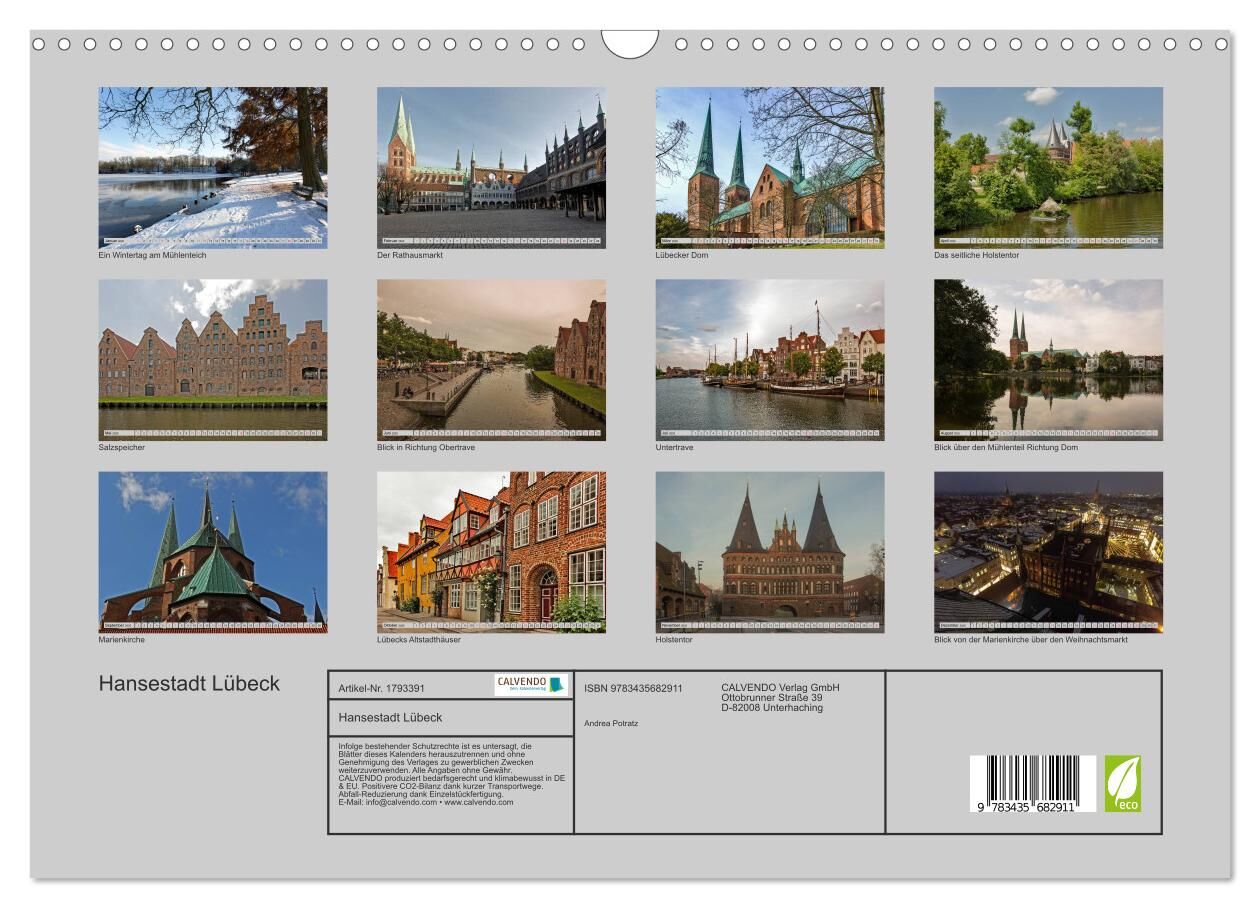Open the Holstentor photo
This screenshot has height=908, width=1260.
(770, 552)
